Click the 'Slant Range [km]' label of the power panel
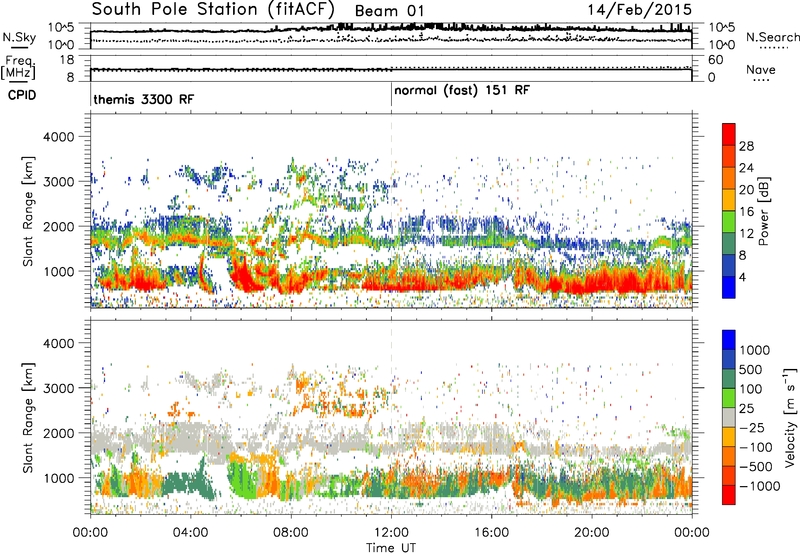800x554 pixels. pos(28,211)
